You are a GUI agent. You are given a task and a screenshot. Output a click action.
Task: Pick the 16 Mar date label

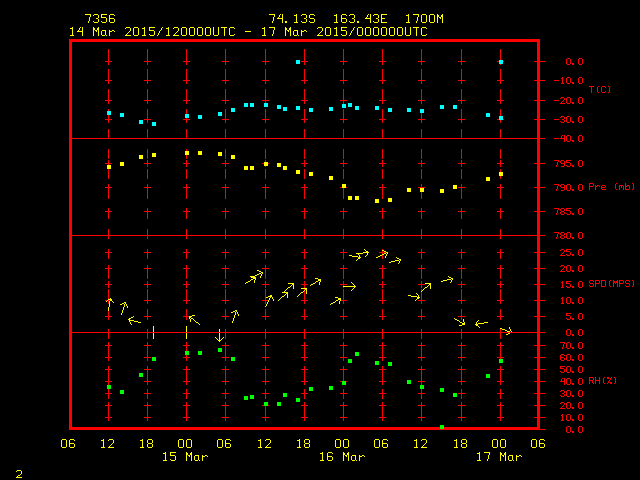coord(342,457)
